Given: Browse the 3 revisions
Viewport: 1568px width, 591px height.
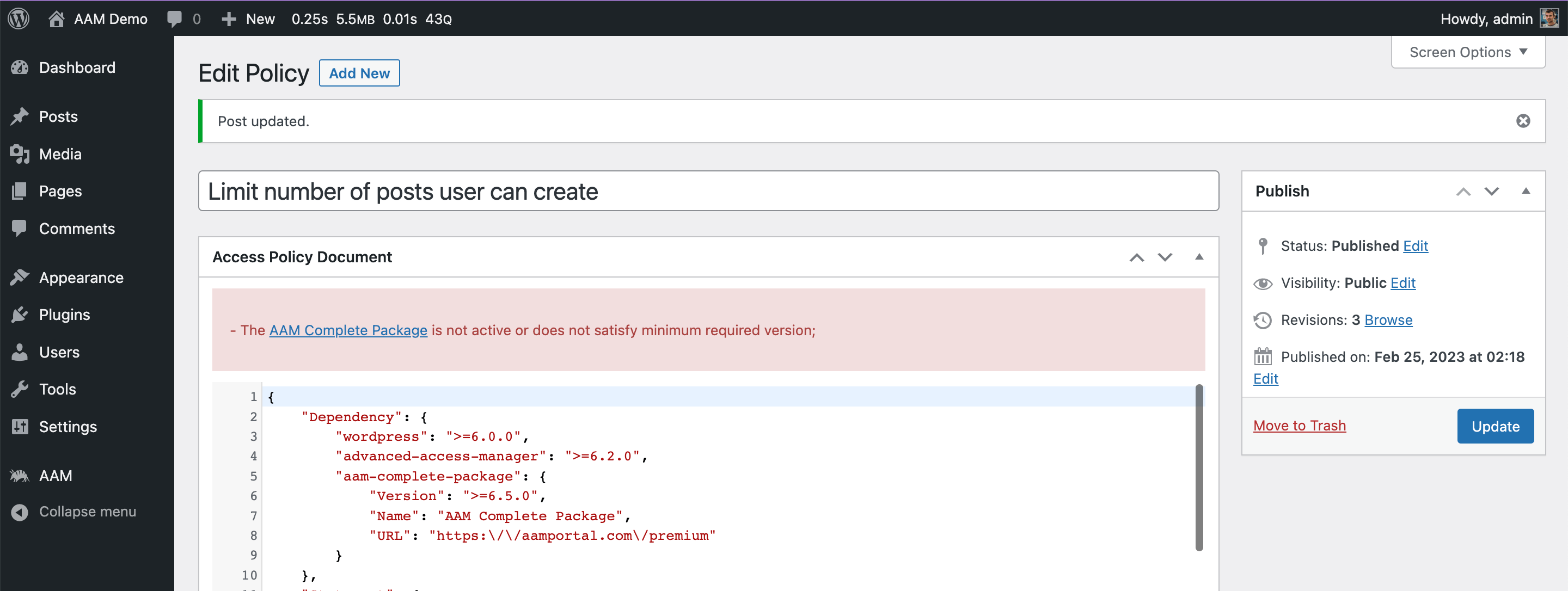Looking at the screenshot, I should pos(1388,320).
